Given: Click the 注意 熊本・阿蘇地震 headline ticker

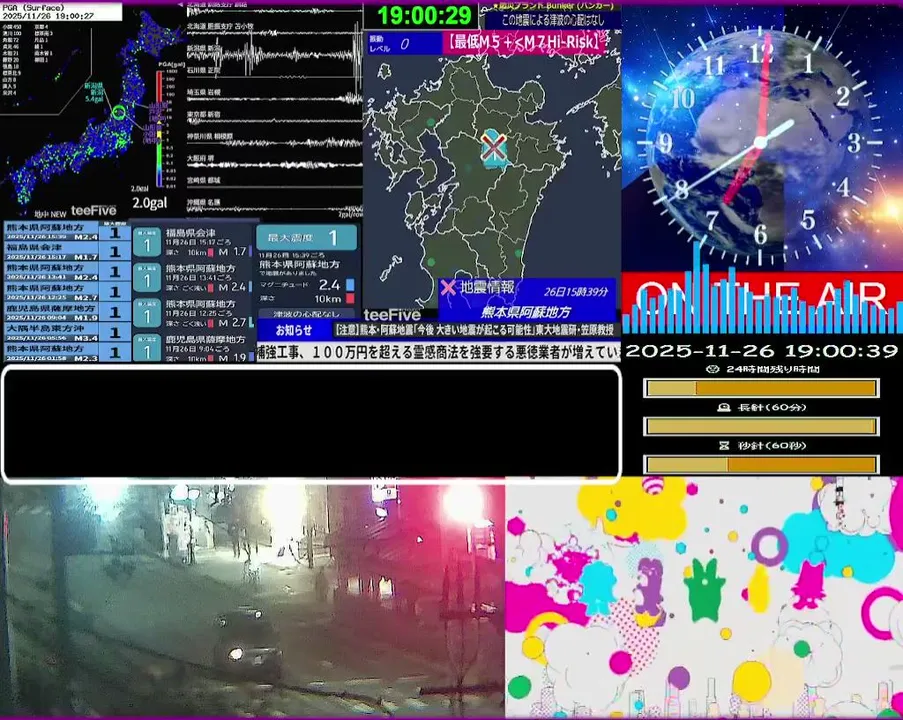Looking at the screenshot, I should 473,329.
